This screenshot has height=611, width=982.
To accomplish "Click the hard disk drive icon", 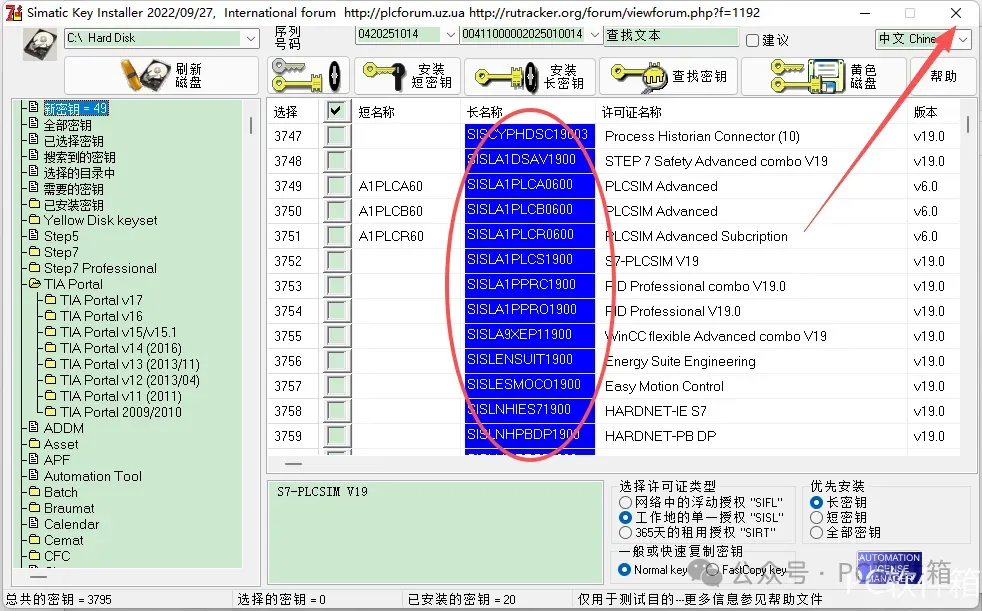I will [x=39, y=44].
